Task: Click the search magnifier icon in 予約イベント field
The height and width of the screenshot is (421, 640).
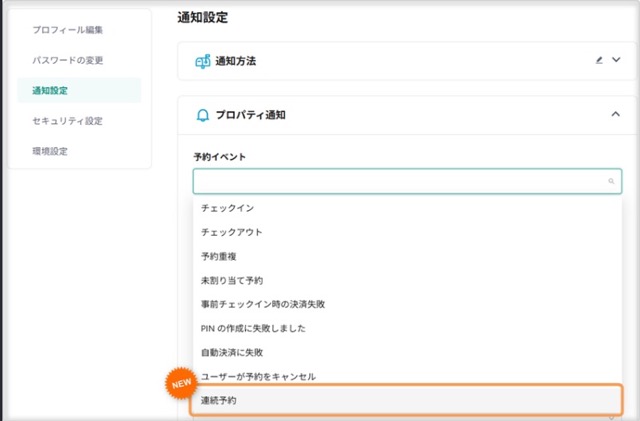Action: [x=611, y=181]
